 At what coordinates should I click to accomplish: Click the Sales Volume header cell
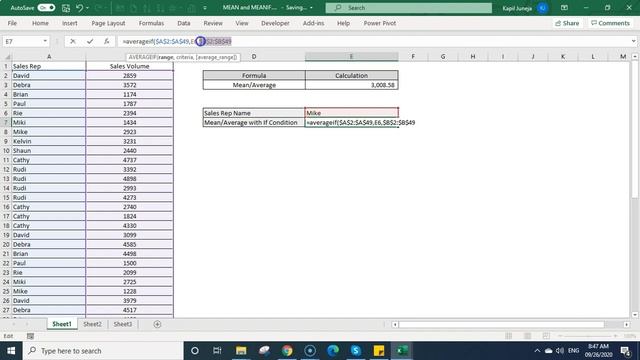coord(129,66)
